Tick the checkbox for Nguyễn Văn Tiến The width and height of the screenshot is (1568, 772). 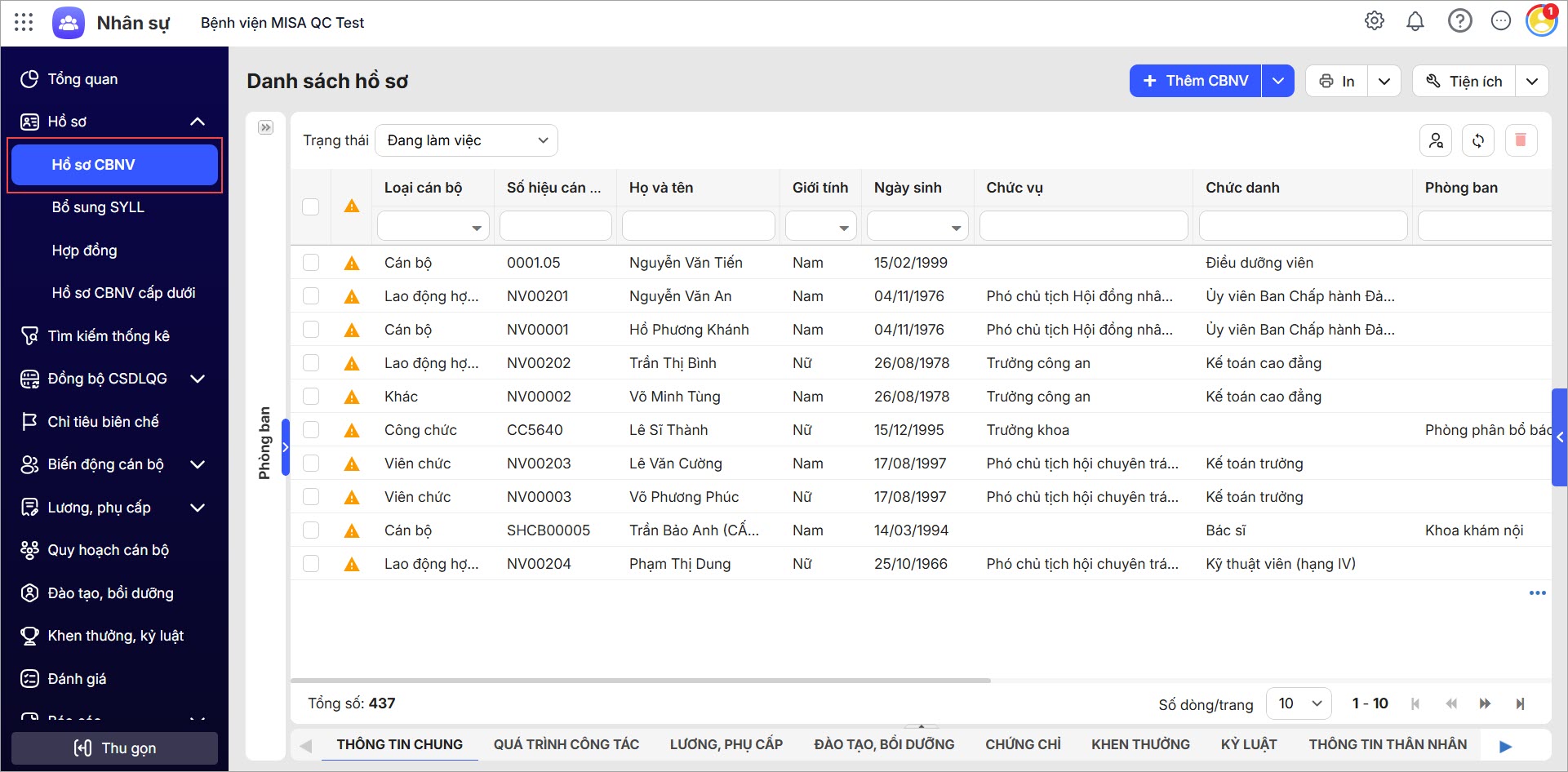pos(311,263)
